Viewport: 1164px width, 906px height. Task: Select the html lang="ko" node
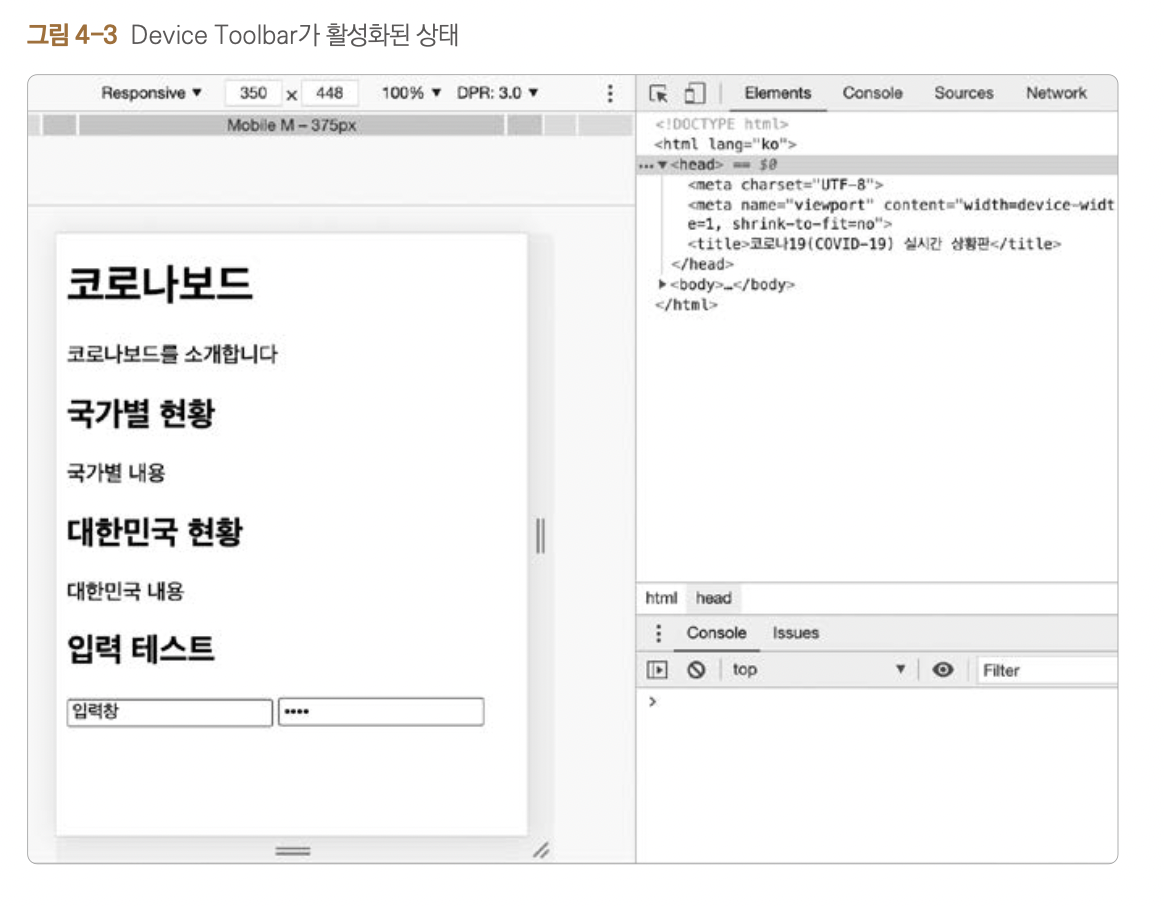tap(725, 145)
